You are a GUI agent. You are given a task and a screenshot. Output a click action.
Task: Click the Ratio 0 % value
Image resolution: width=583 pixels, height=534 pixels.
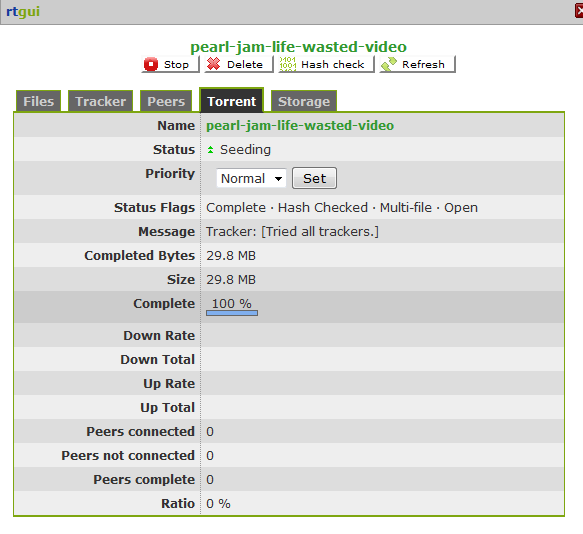click(218, 504)
